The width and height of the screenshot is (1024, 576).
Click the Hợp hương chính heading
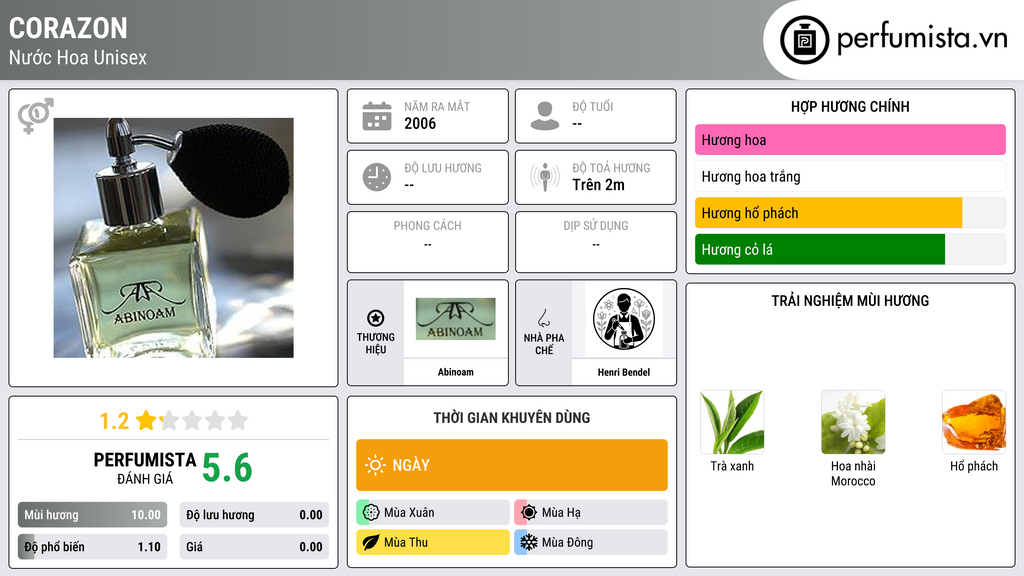click(850, 106)
